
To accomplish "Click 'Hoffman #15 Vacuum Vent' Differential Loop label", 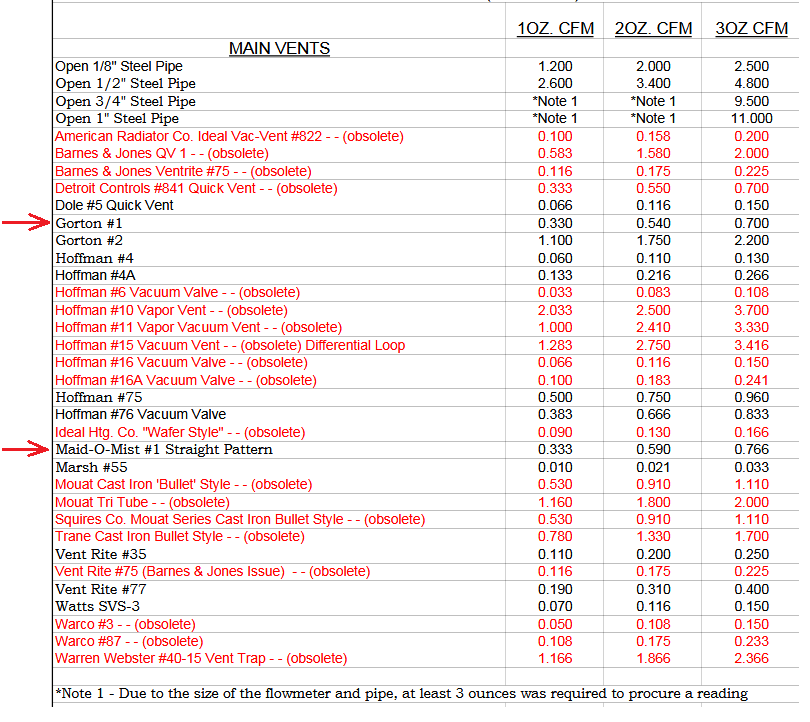I will (x=230, y=345).
